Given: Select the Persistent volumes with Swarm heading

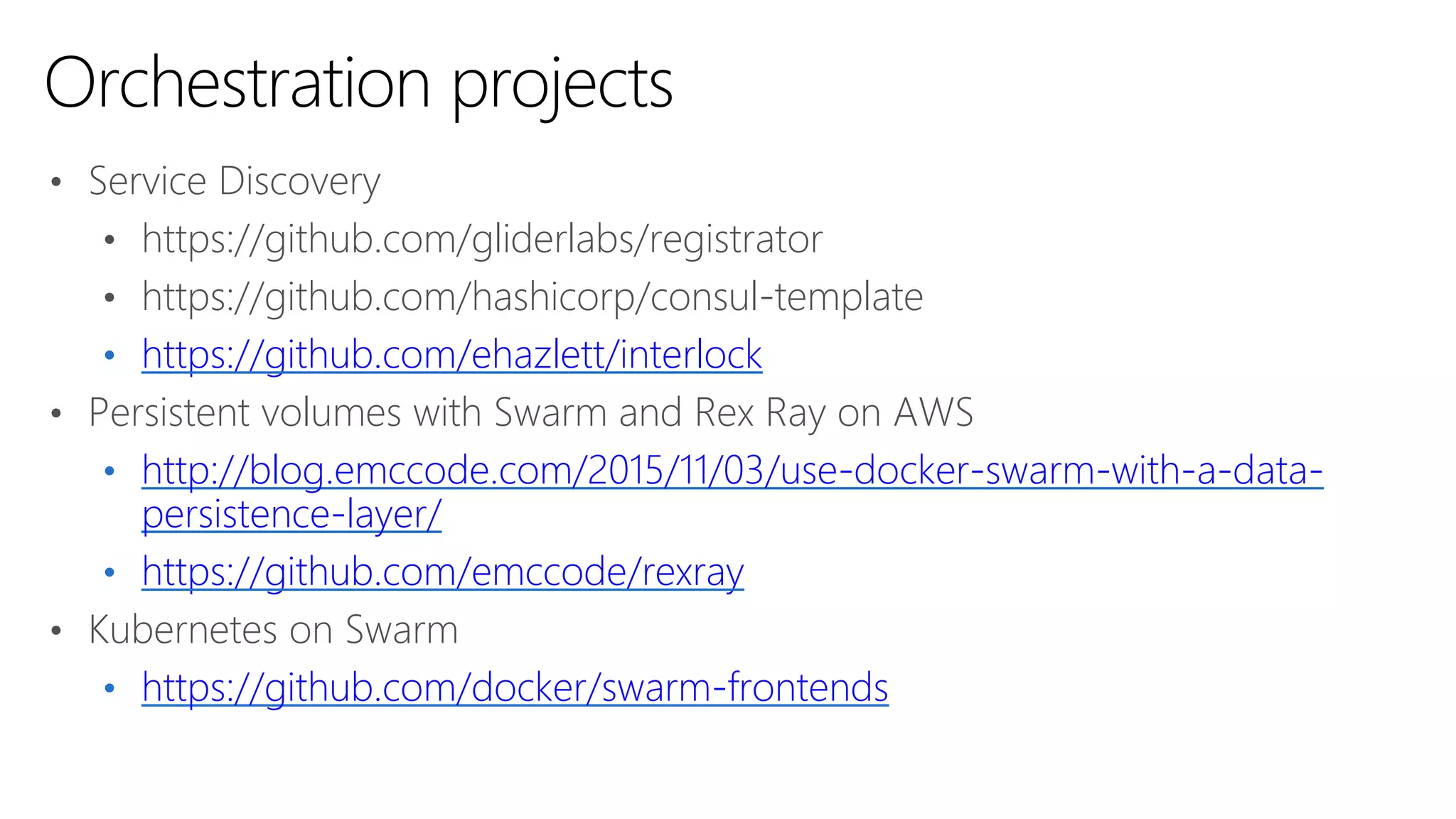Looking at the screenshot, I should pyautogui.click(x=531, y=412).
